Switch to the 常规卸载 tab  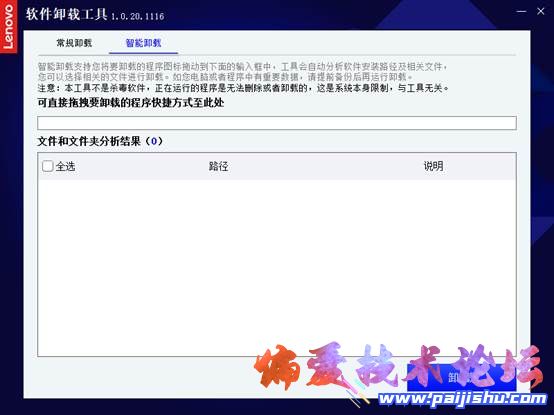point(74,43)
